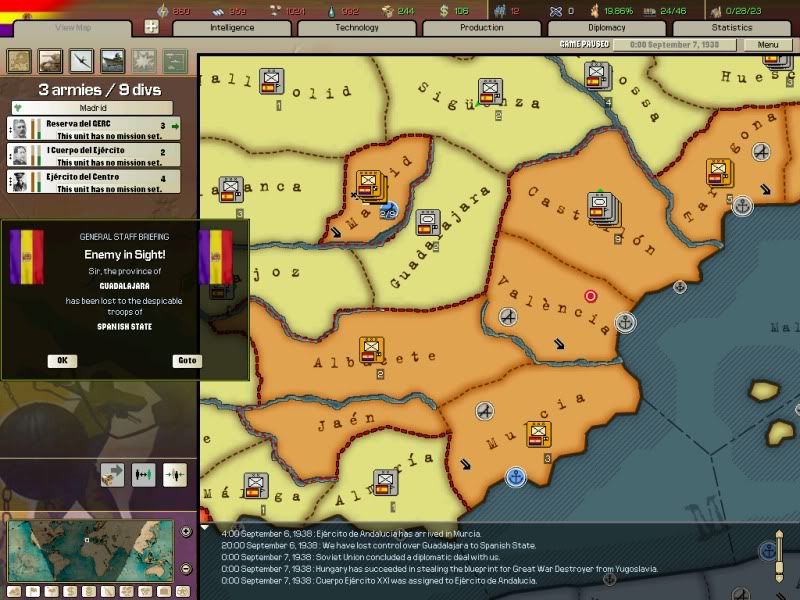
Task: Select the map overview quick-selection icon
Action: pos(19,61)
